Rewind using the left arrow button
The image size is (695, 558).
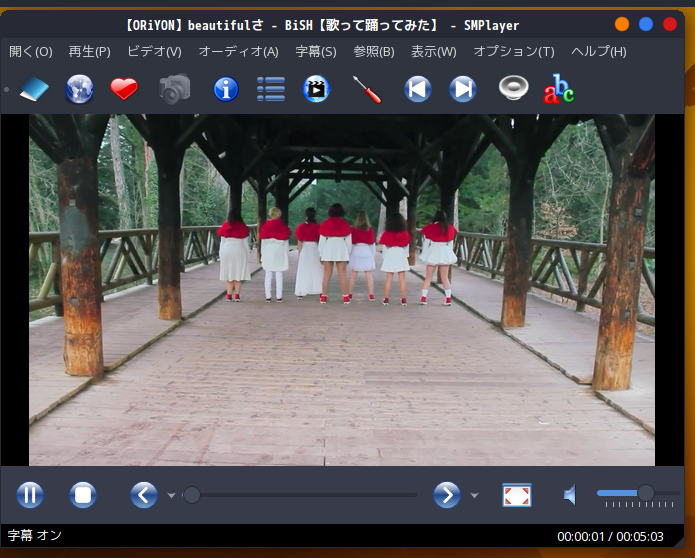144,495
